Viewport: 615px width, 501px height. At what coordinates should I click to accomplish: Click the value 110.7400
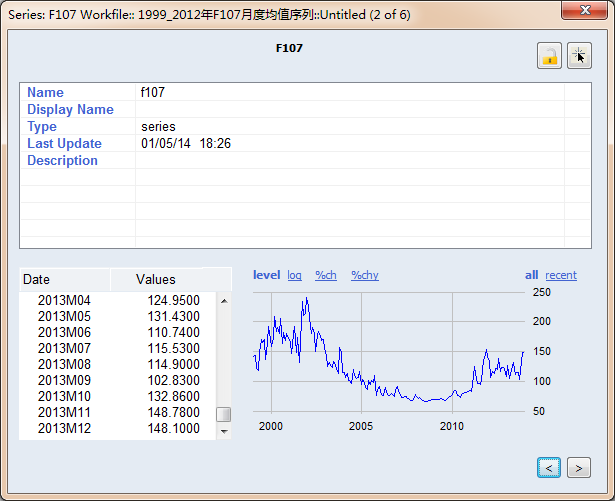point(173,332)
